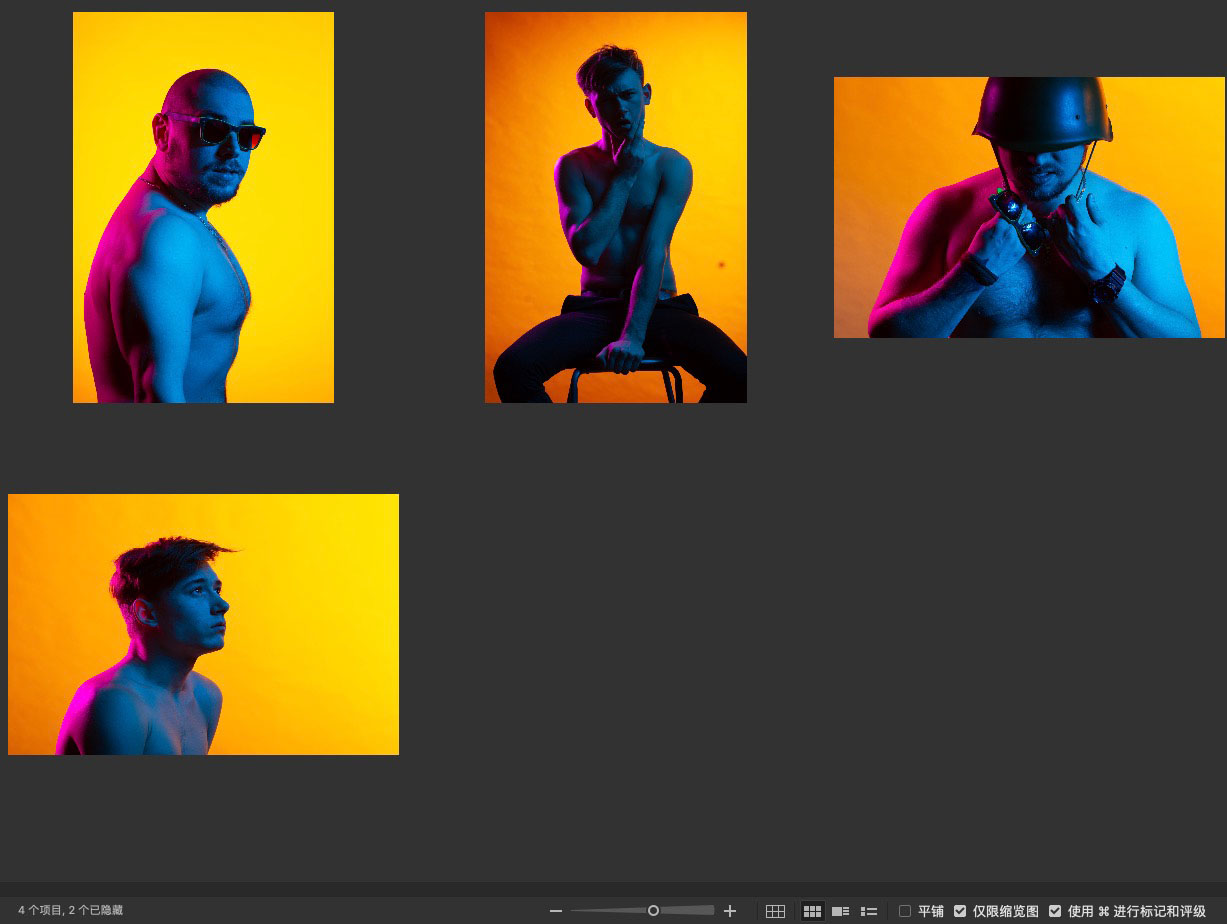Click the 仅限缩览图 label text
Screen dimensions: 1227x924
(x=1006, y=911)
